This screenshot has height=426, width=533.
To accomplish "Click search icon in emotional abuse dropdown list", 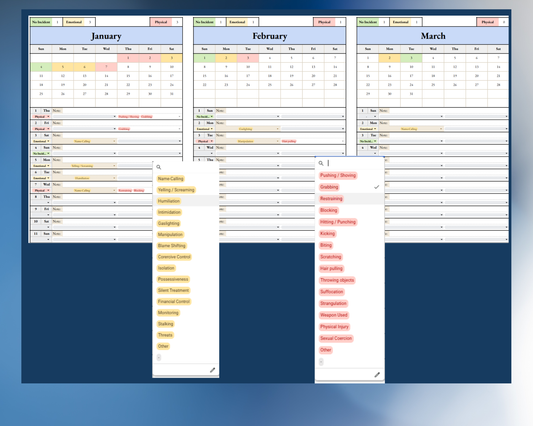I will 158,167.
